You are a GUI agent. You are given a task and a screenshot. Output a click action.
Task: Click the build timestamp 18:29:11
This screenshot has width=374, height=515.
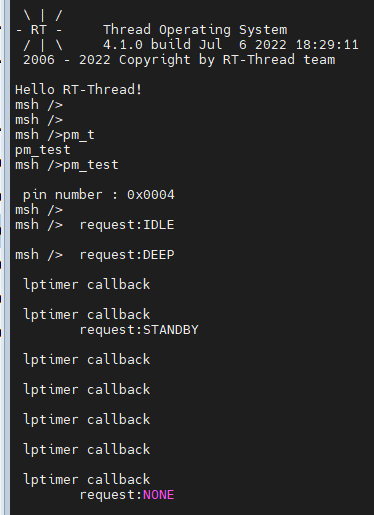[x=327, y=45]
